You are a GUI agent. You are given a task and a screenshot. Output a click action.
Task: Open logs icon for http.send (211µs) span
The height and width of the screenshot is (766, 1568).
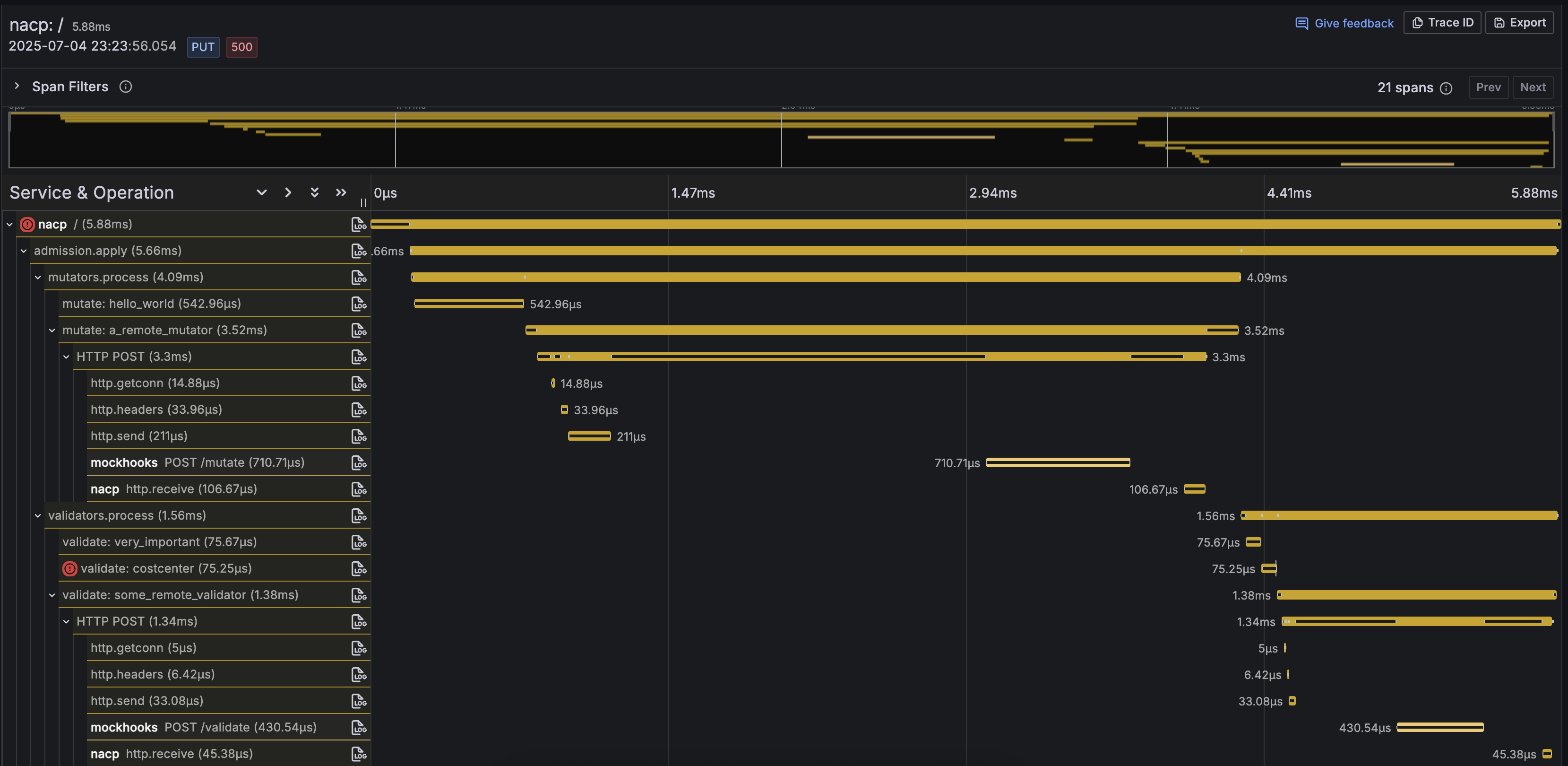coord(359,436)
